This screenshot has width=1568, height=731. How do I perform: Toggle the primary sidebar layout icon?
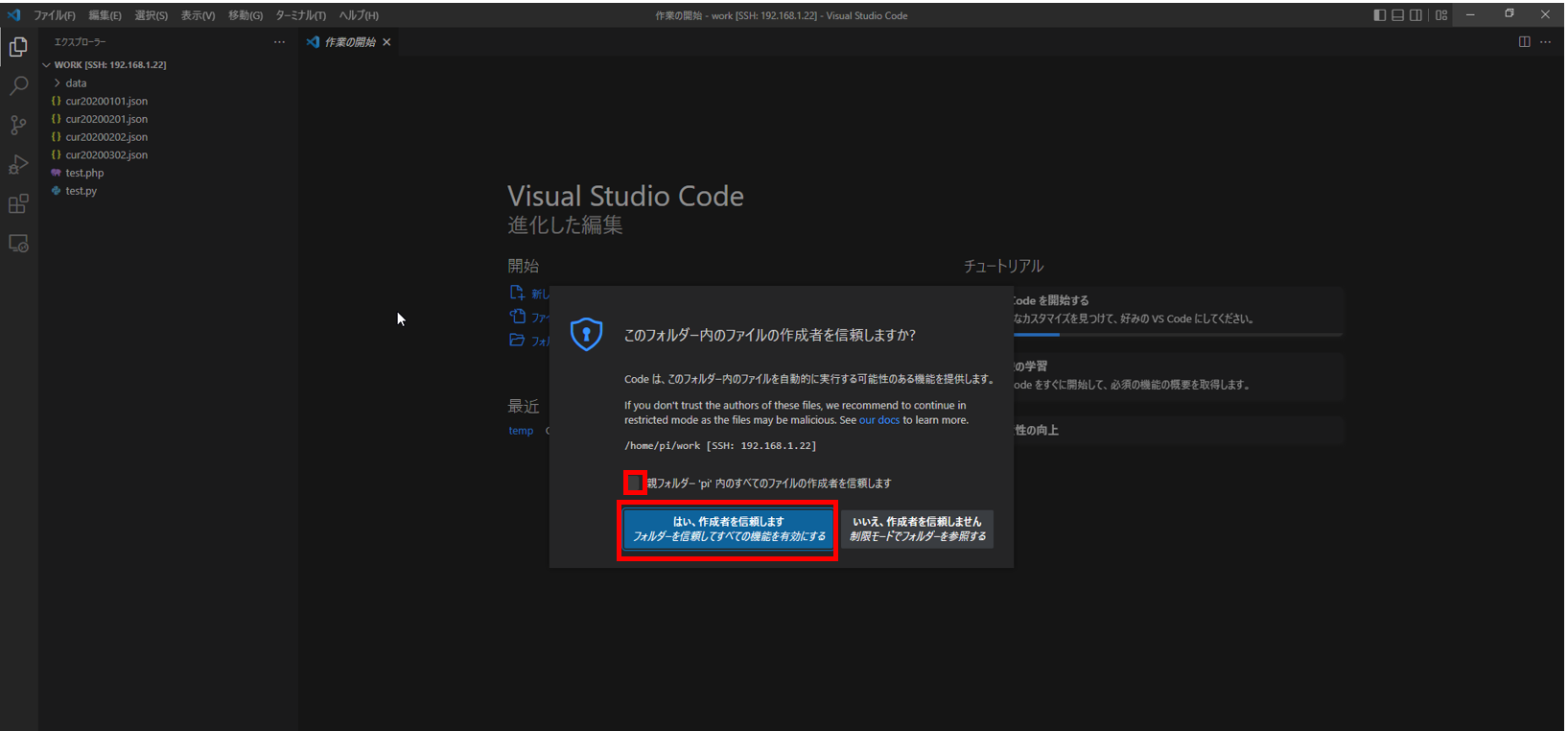click(x=1379, y=15)
